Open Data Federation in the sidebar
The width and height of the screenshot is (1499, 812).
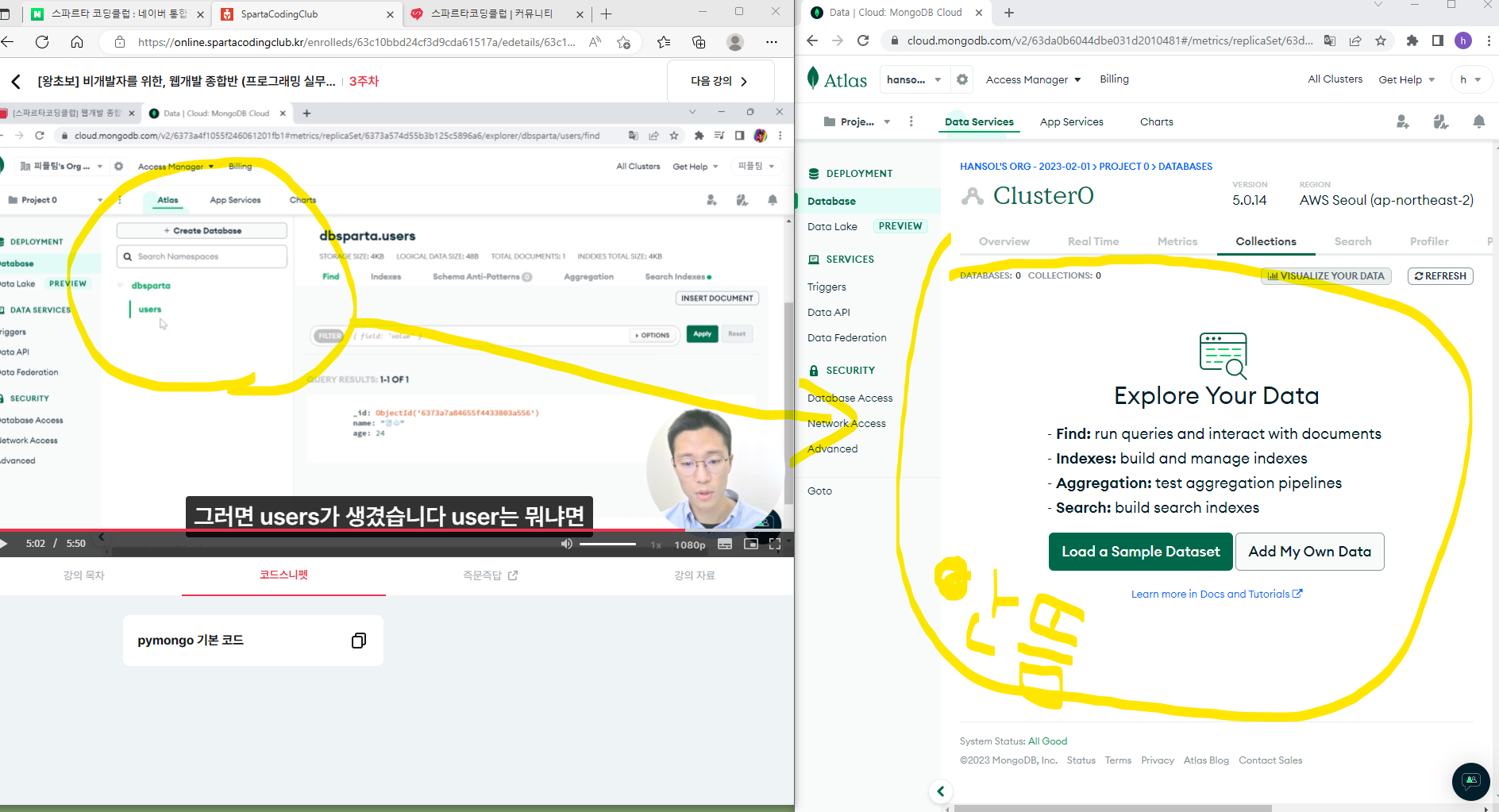click(x=846, y=337)
